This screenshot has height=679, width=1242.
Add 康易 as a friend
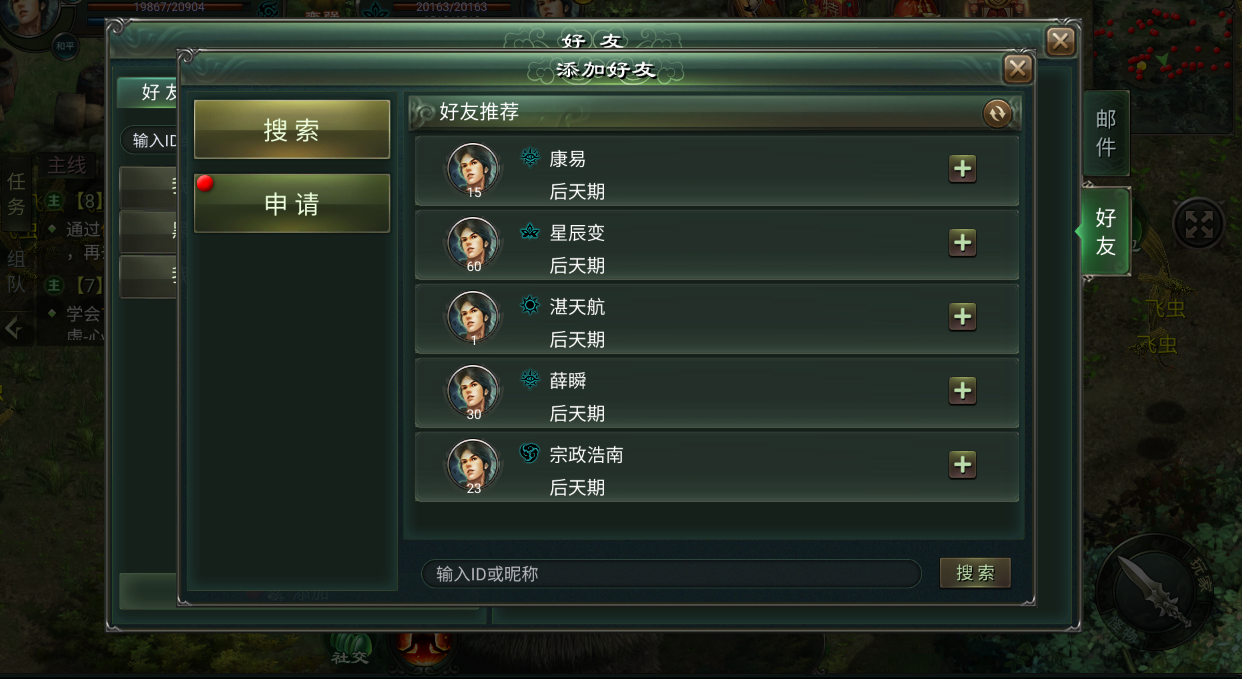click(962, 169)
